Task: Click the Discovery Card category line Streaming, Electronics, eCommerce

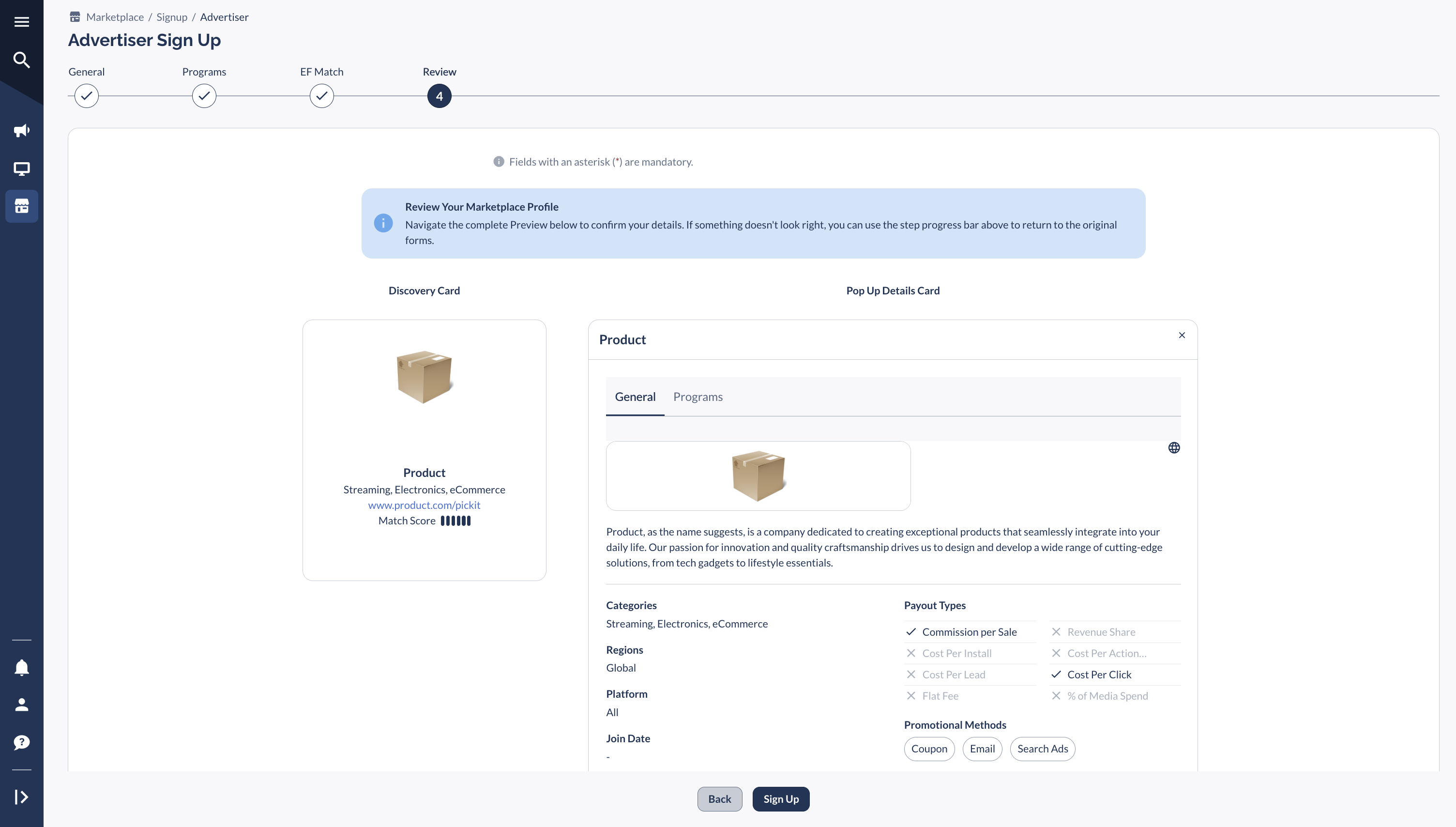Action: pos(424,490)
